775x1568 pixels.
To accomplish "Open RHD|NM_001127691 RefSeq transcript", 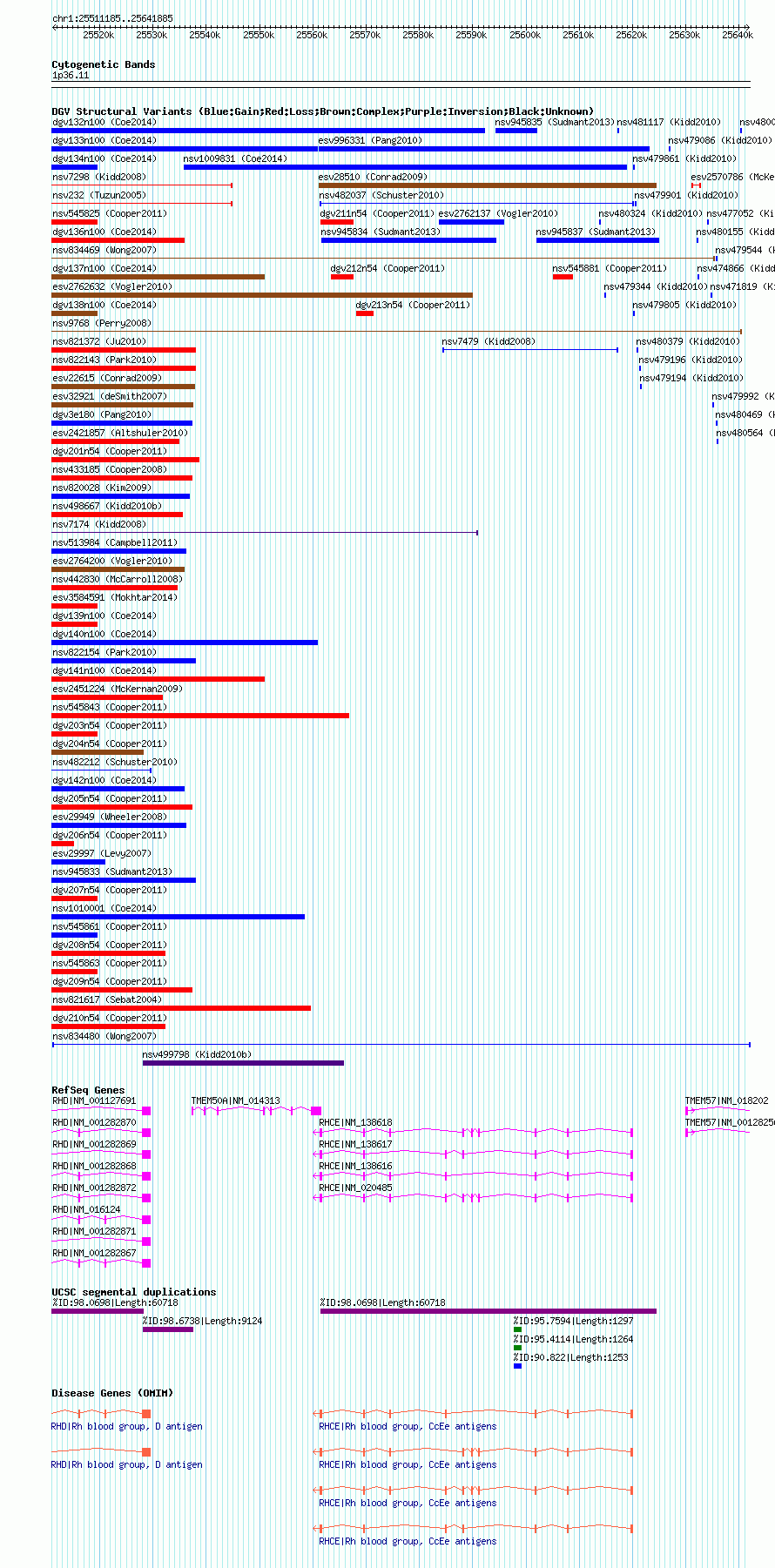I will tap(101, 1111).
